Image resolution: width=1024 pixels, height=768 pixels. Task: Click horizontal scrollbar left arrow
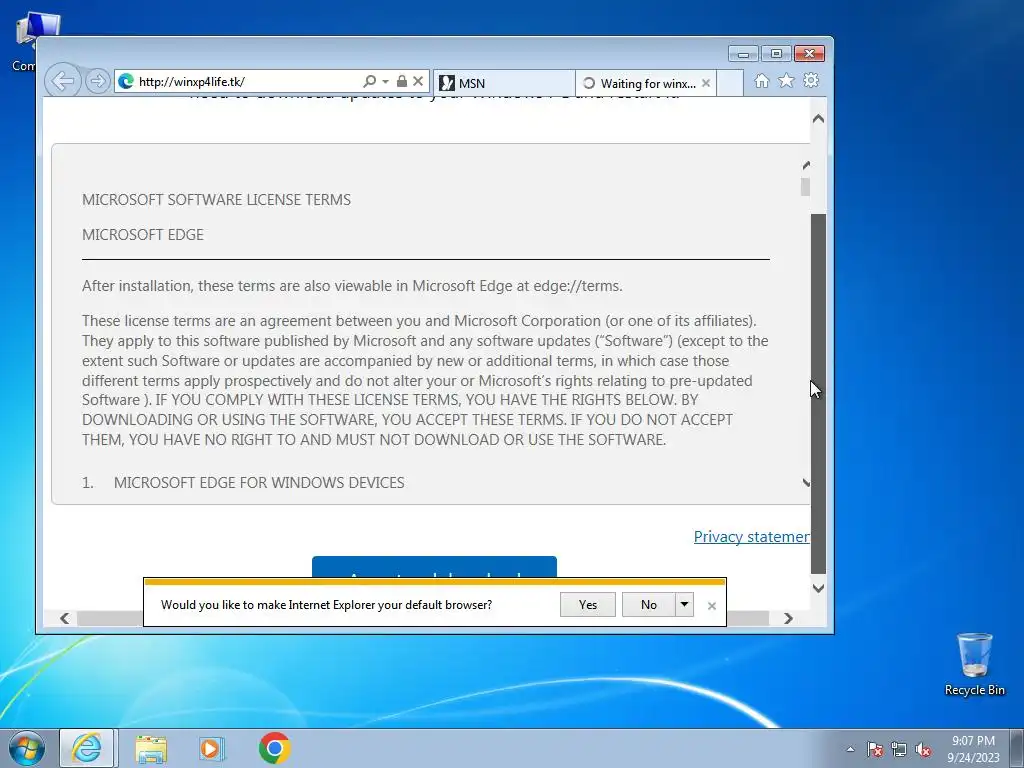point(65,618)
